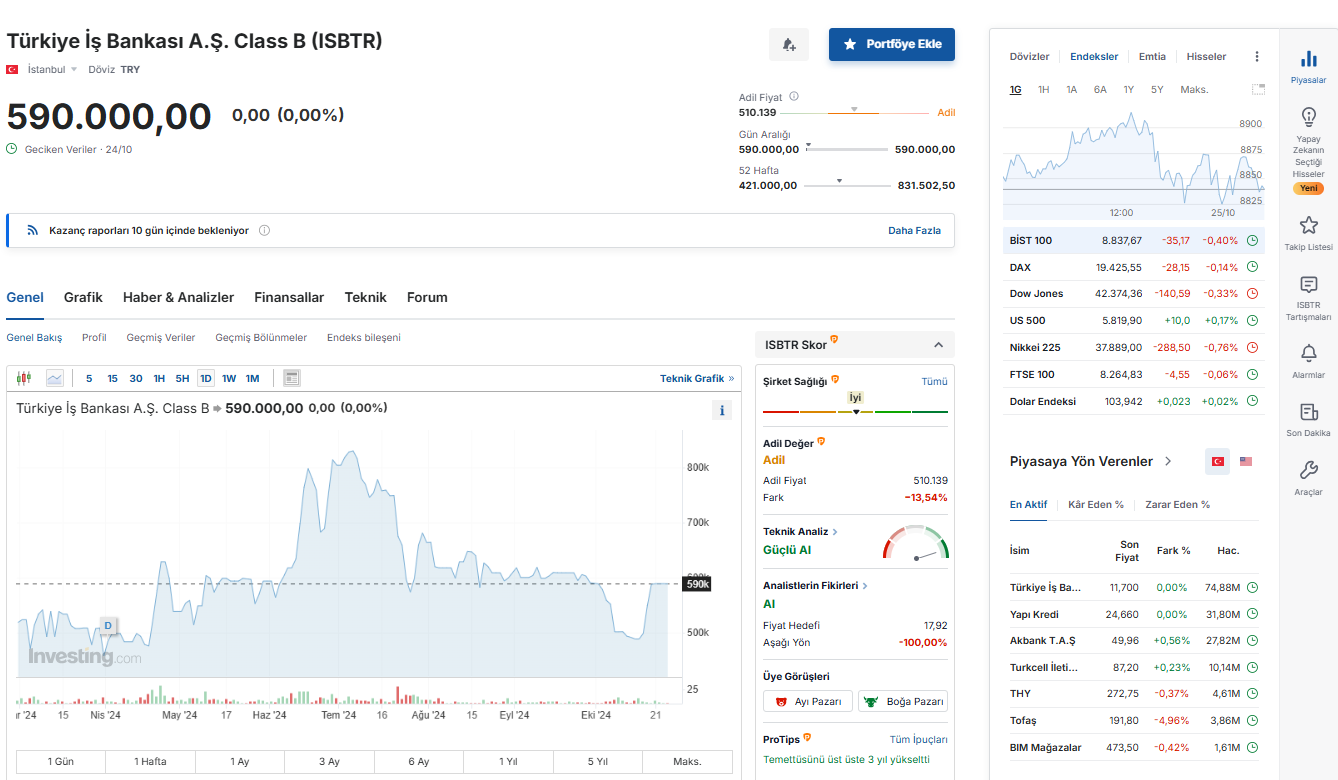The width and height of the screenshot is (1338, 780).
Task: Click the info icon beside Kazanç raporları
Action: click(264, 230)
